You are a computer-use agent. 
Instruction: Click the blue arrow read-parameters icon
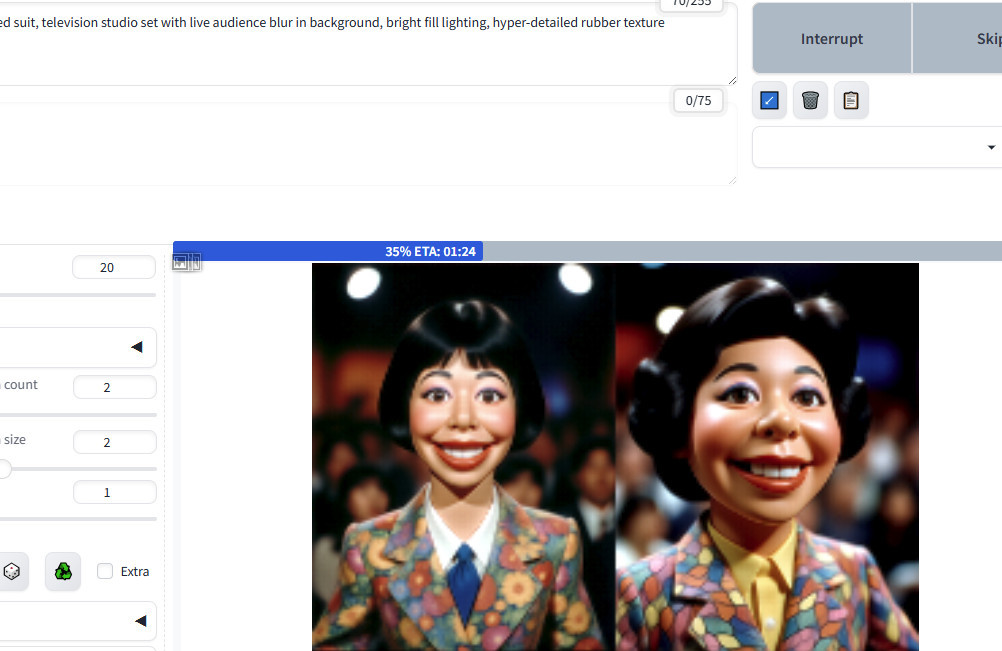point(769,100)
